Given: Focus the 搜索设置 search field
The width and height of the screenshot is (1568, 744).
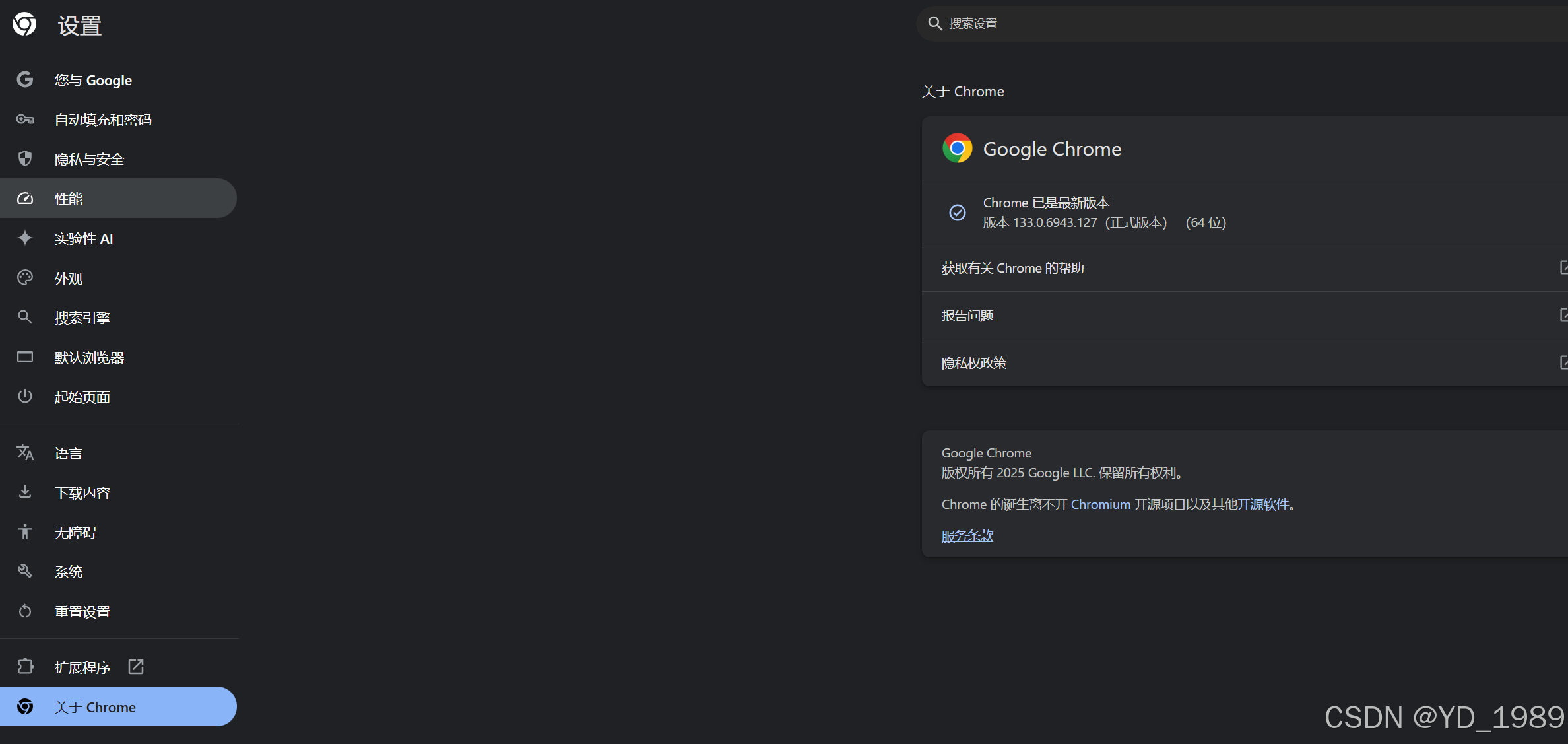Looking at the screenshot, I should coord(1242,24).
